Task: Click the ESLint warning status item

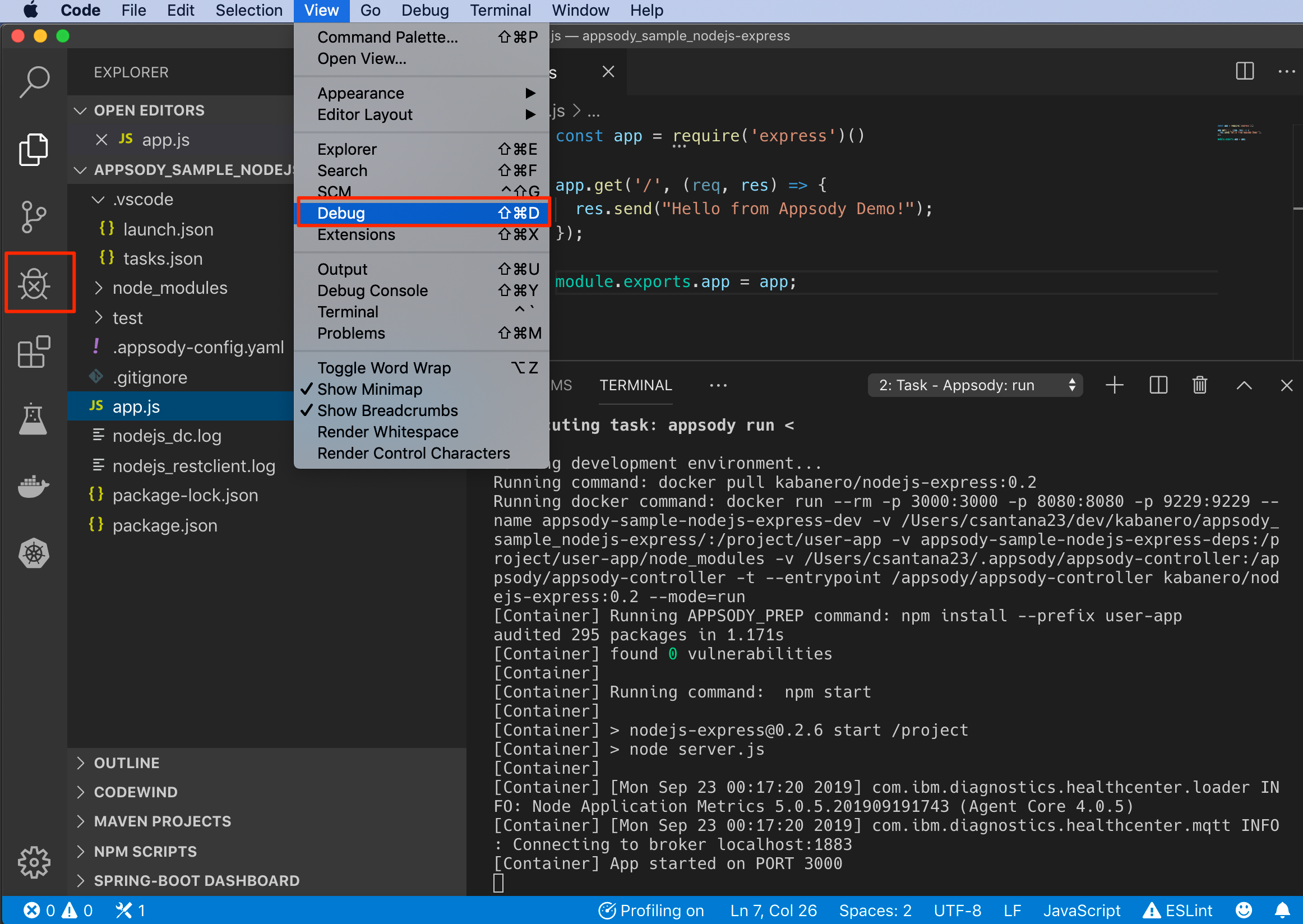Action: pos(1178,911)
